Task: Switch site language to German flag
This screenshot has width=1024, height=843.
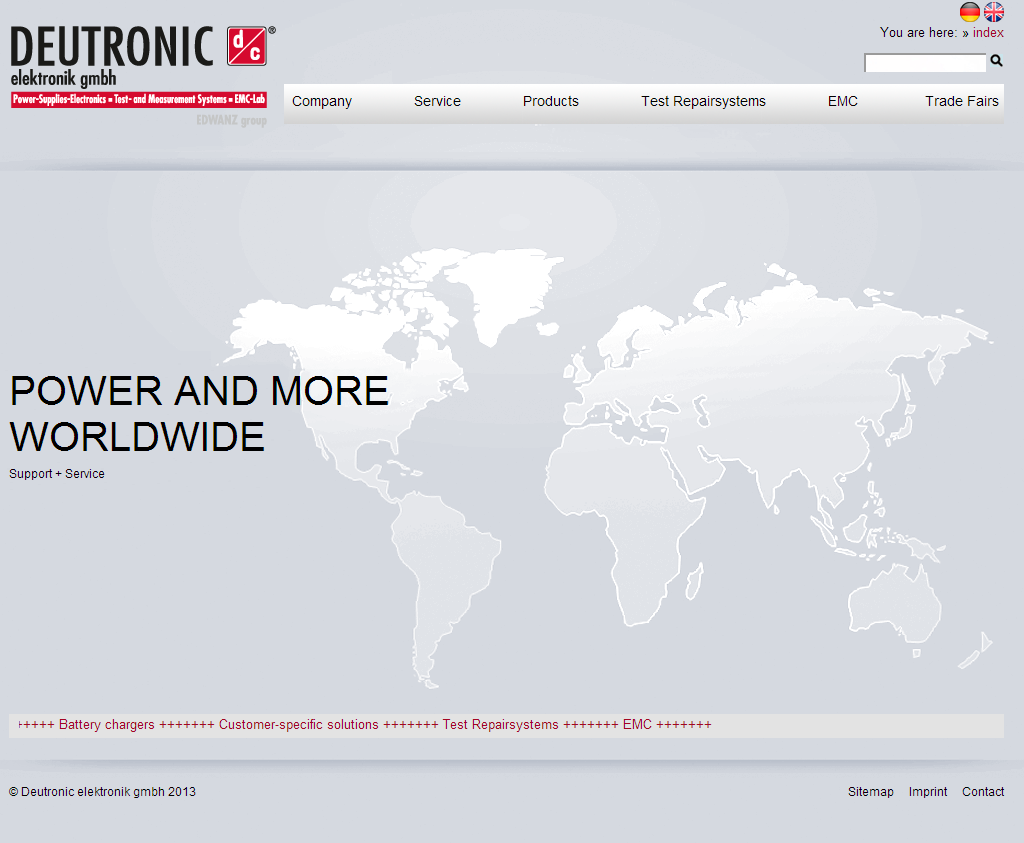Action: [969, 12]
